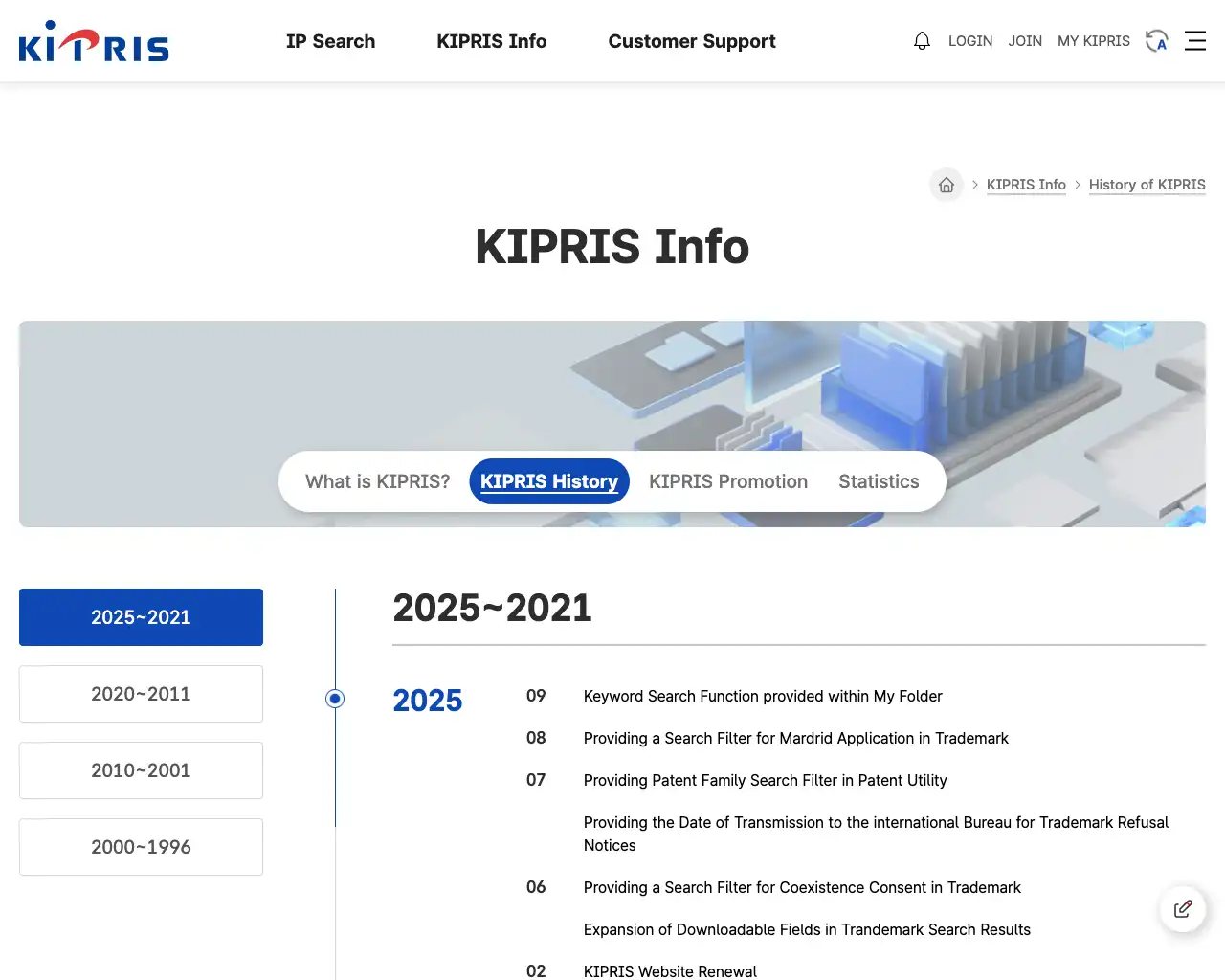The width and height of the screenshot is (1225, 980).
Task: Open the notifications bell icon
Action: [922, 41]
